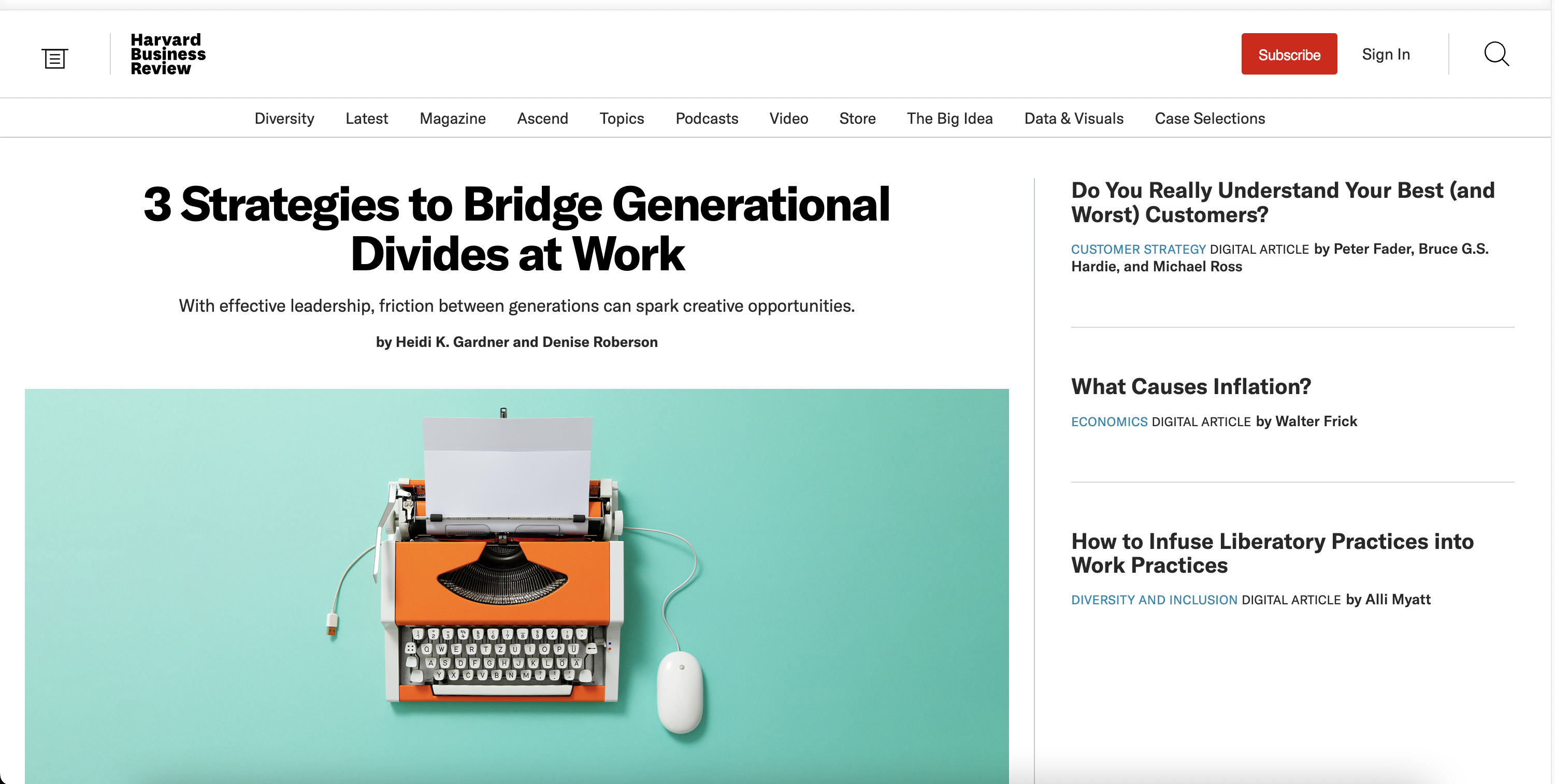The height and width of the screenshot is (784, 1555).
Task: Open the Video section
Action: click(788, 118)
